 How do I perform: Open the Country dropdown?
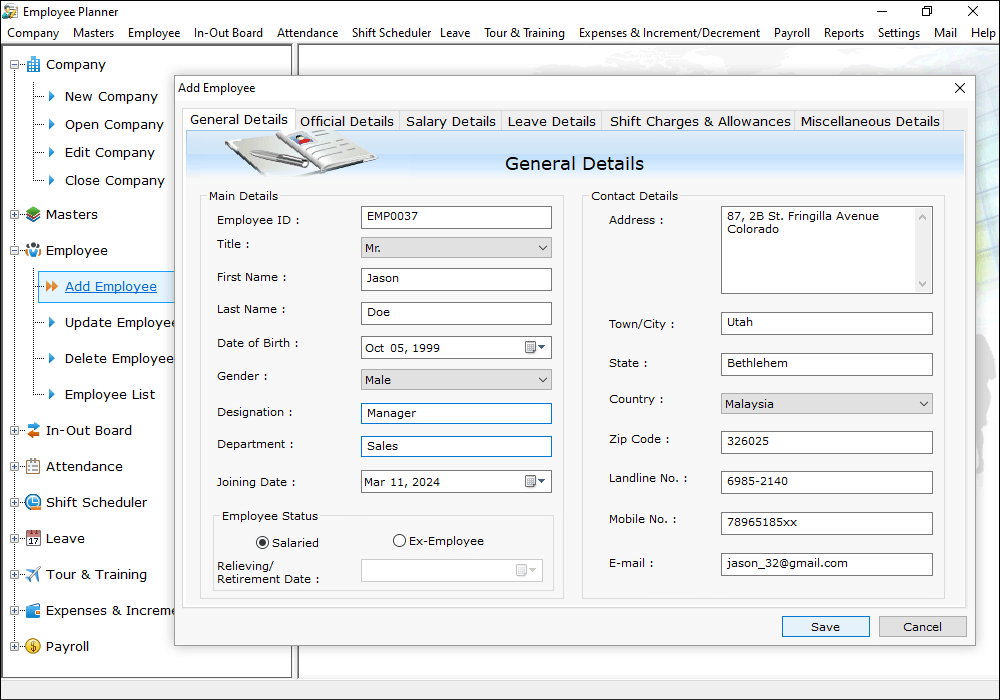point(923,404)
